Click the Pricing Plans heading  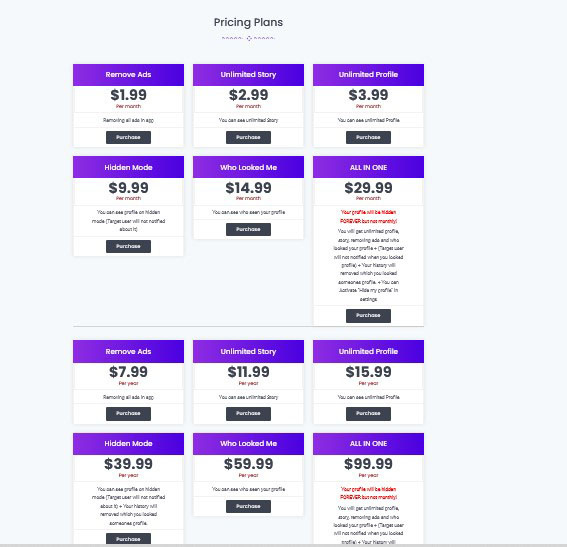pyautogui.click(x=248, y=22)
